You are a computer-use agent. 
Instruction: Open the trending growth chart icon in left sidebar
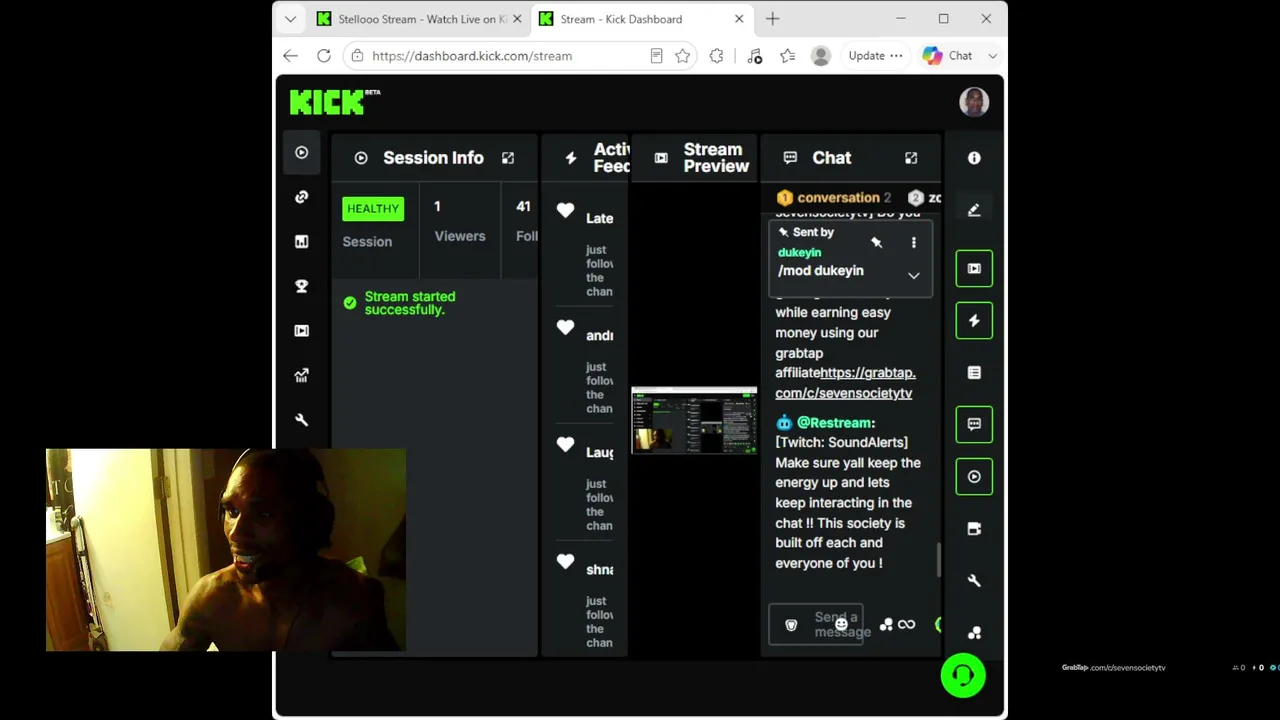301,375
